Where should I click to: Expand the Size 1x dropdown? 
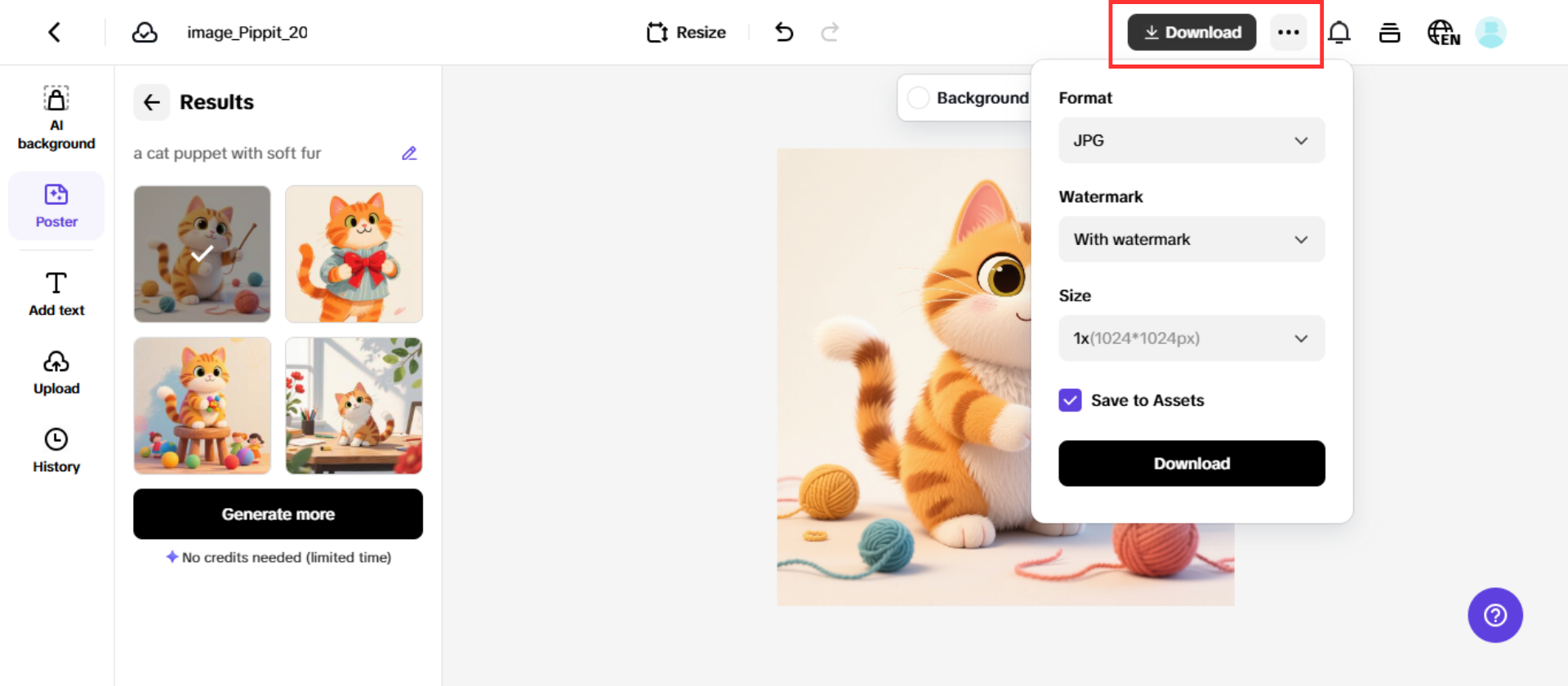coord(1191,338)
